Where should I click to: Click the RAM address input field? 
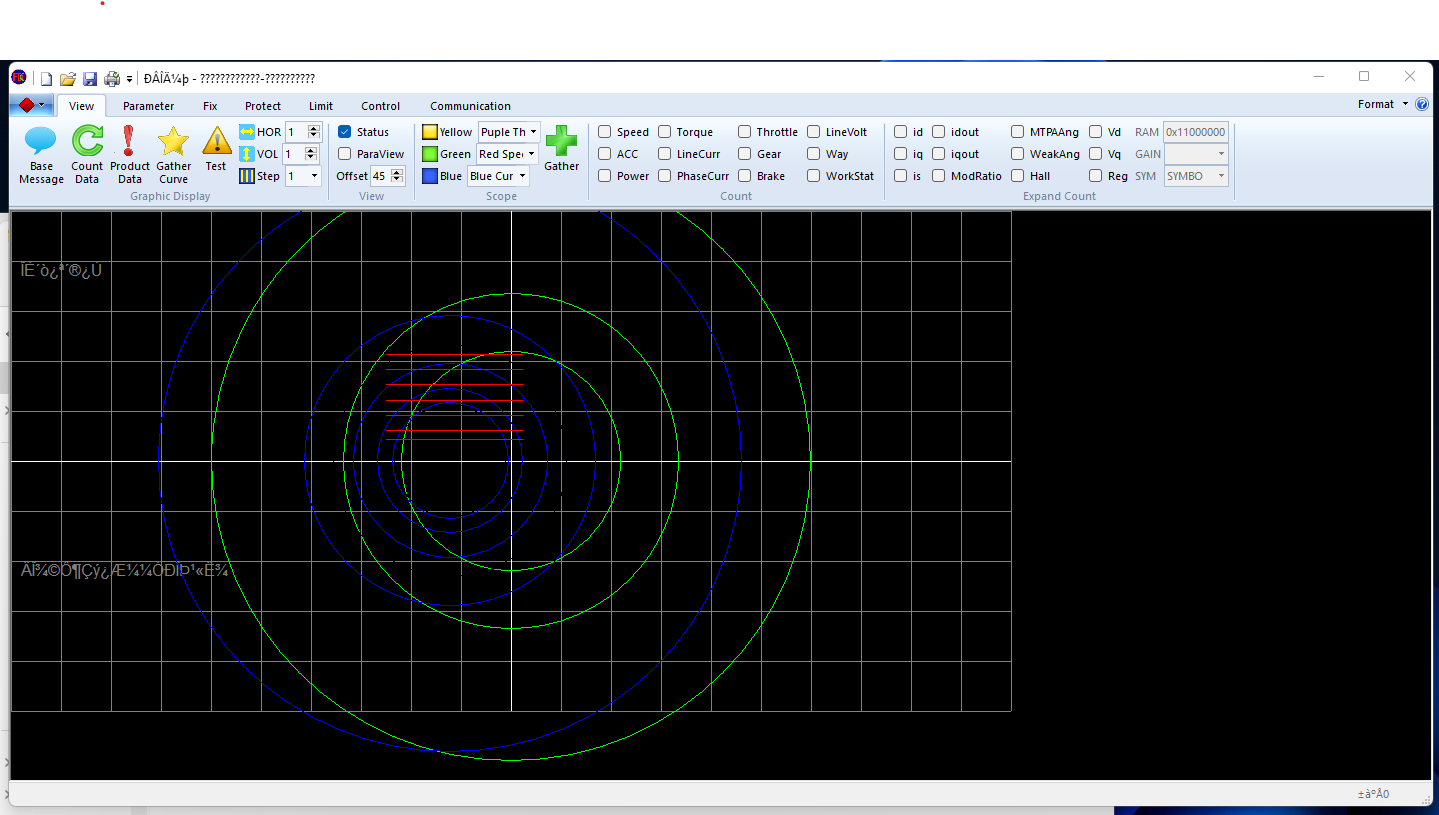tap(1195, 132)
